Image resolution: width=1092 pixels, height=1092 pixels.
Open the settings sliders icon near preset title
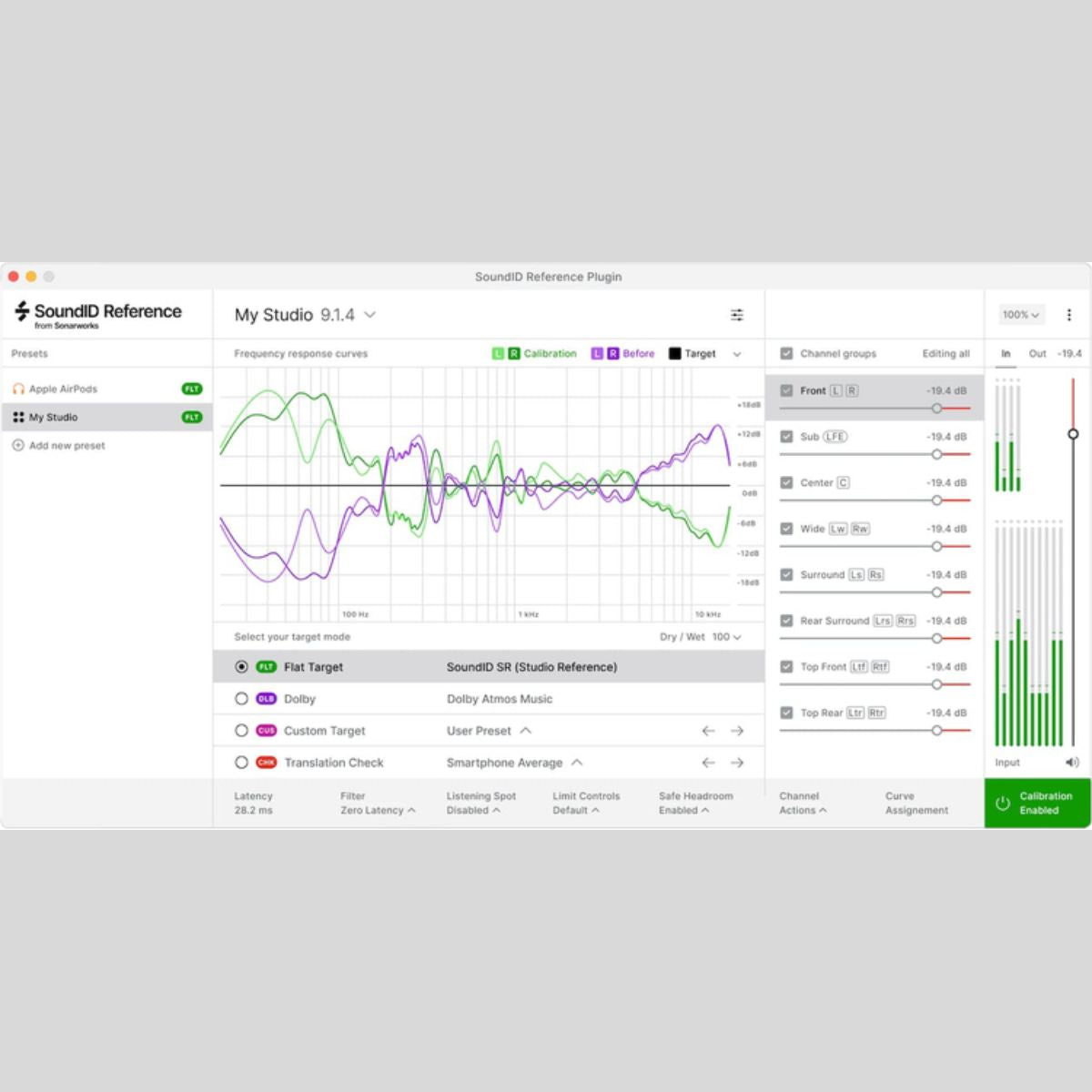(x=737, y=315)
